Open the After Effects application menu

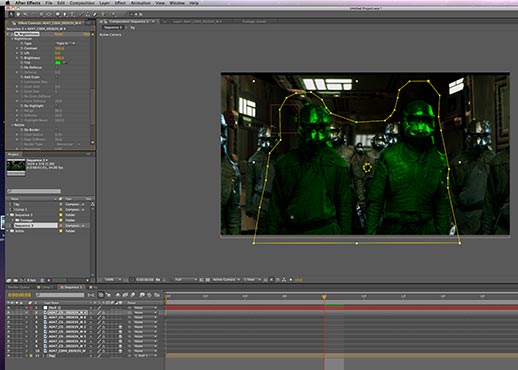(28, 3)
